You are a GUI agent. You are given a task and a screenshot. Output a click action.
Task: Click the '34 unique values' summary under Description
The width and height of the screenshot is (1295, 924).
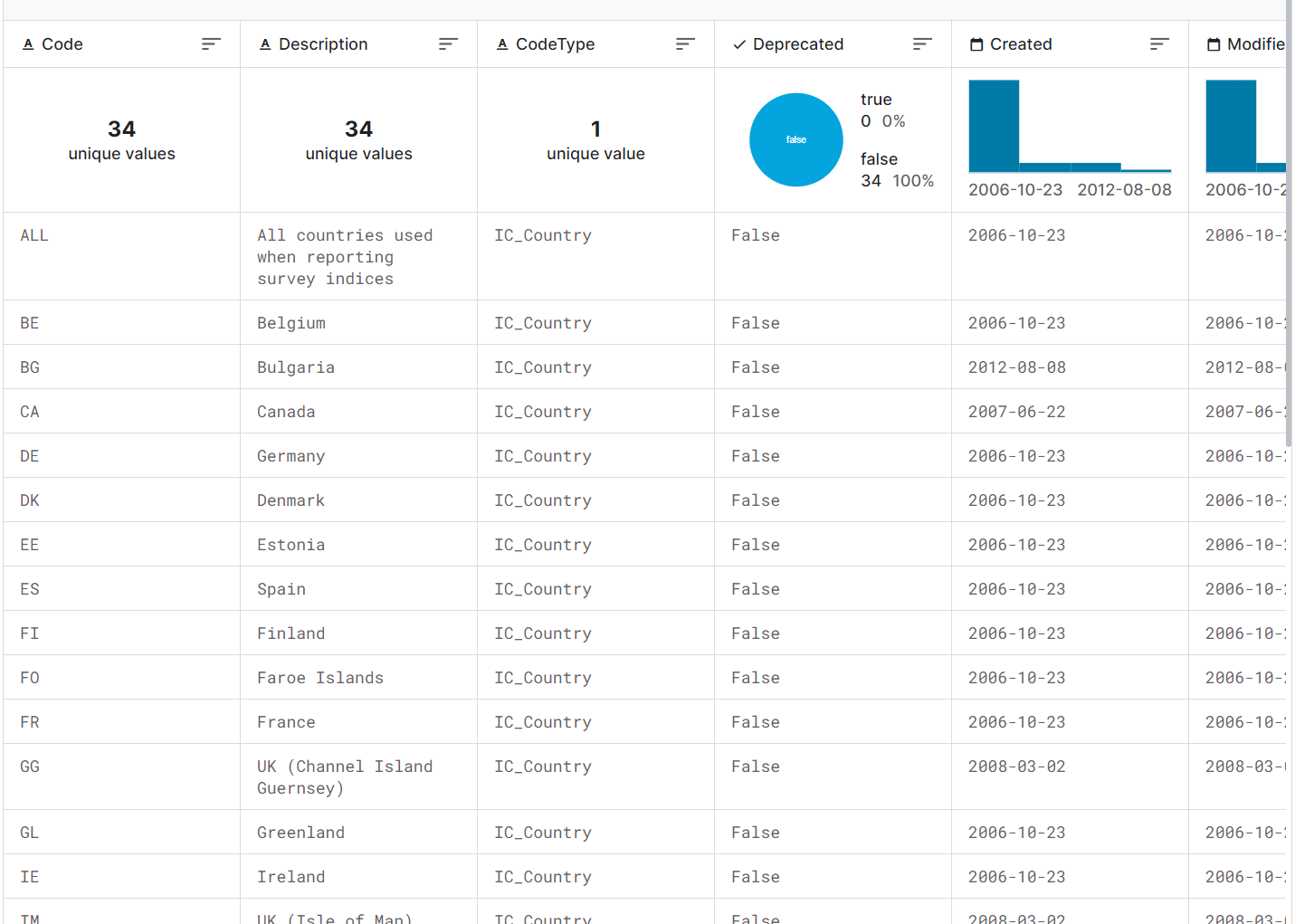359,140
